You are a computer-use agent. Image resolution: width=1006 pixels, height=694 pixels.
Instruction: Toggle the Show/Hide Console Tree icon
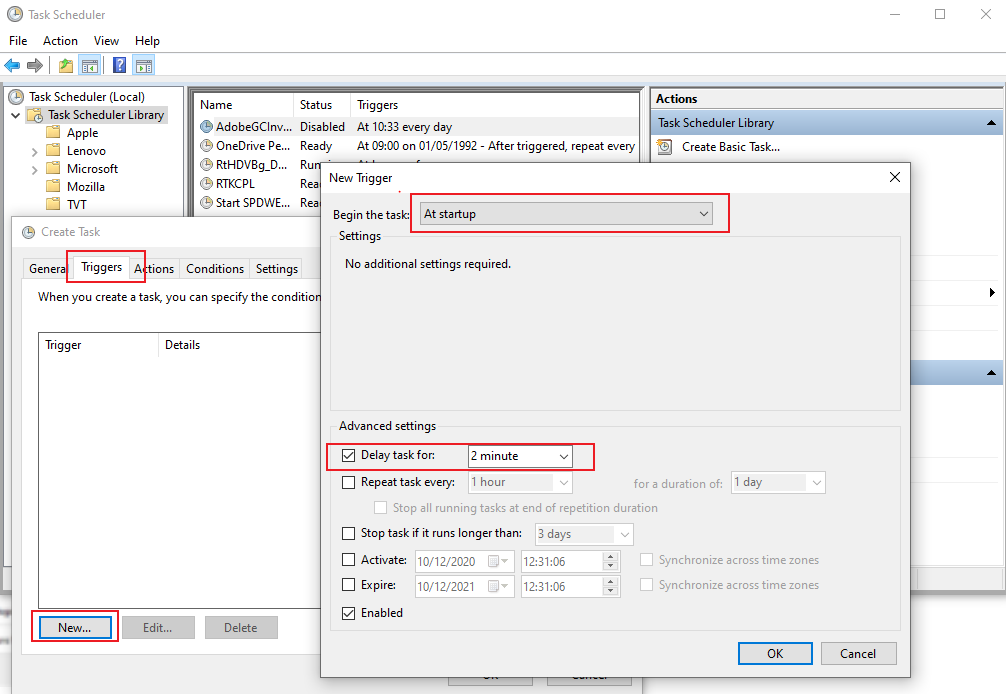tap(90, 66)
